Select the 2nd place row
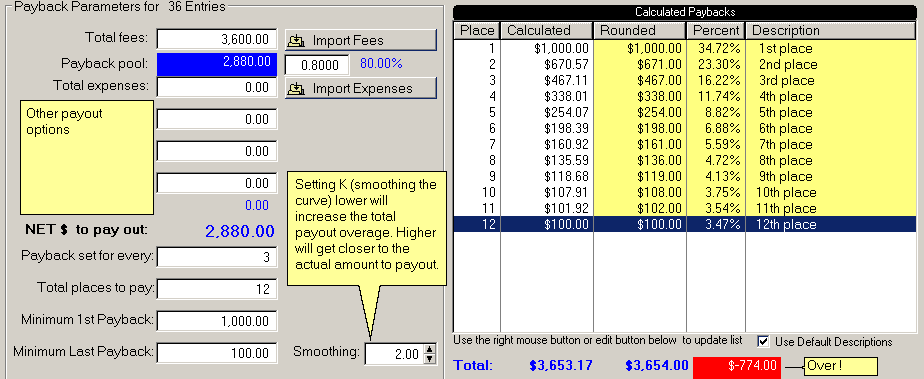This screenshot has width=924, height=379. (x=685, y=64)
